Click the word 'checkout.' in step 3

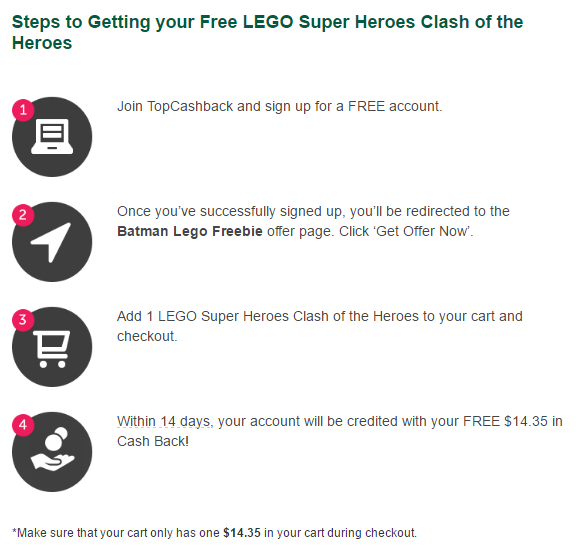[147, 336]
